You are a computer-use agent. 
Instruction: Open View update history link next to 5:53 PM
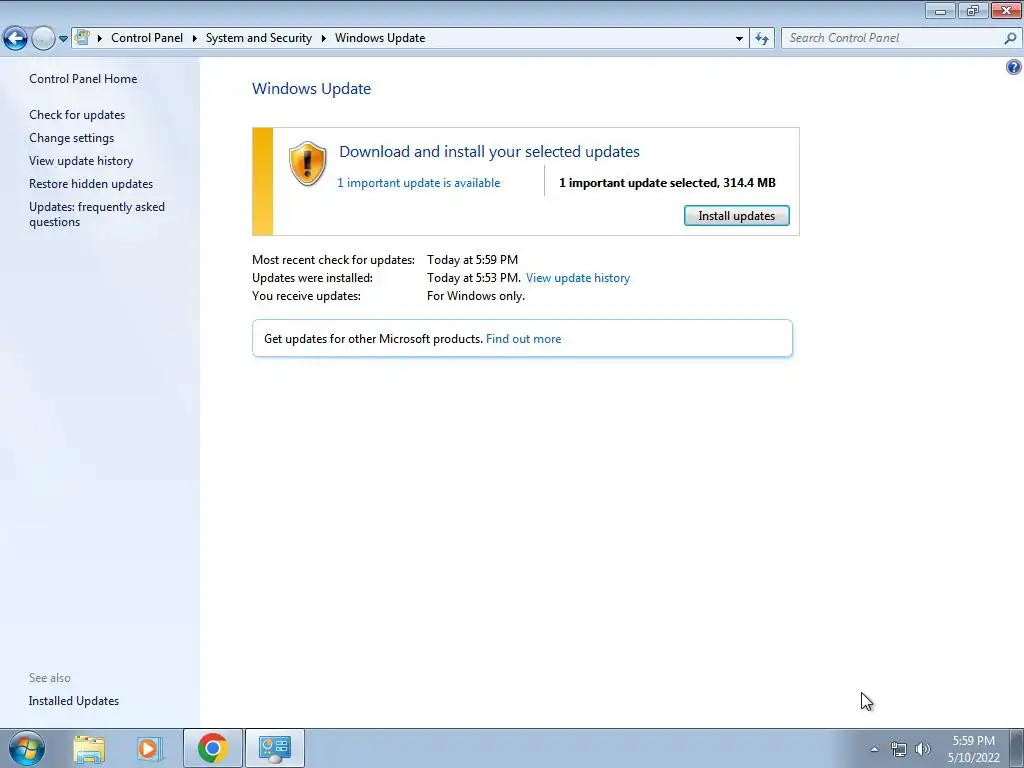click(578, 278)
